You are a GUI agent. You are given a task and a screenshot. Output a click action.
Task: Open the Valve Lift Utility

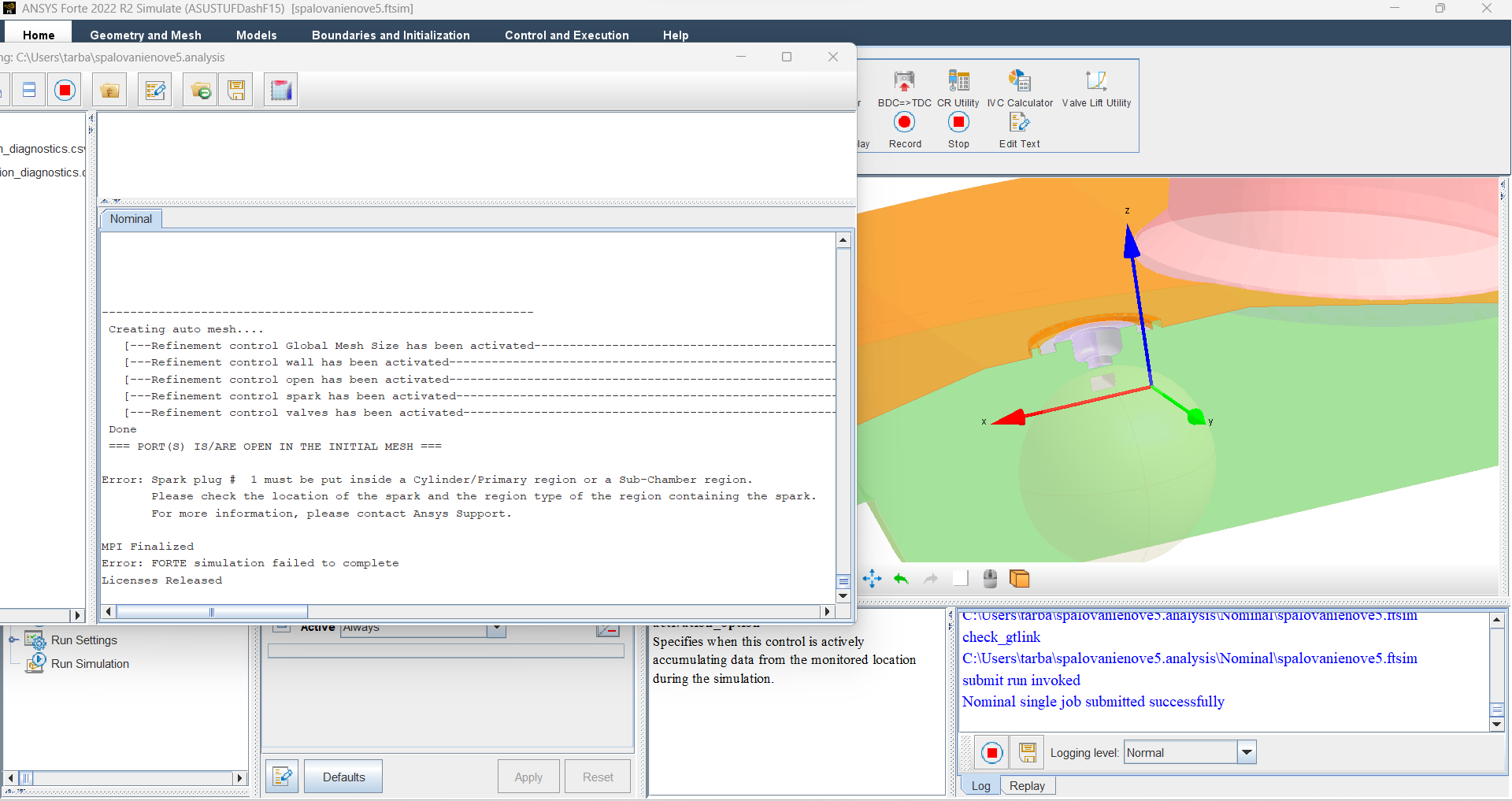click(1096, 88)
